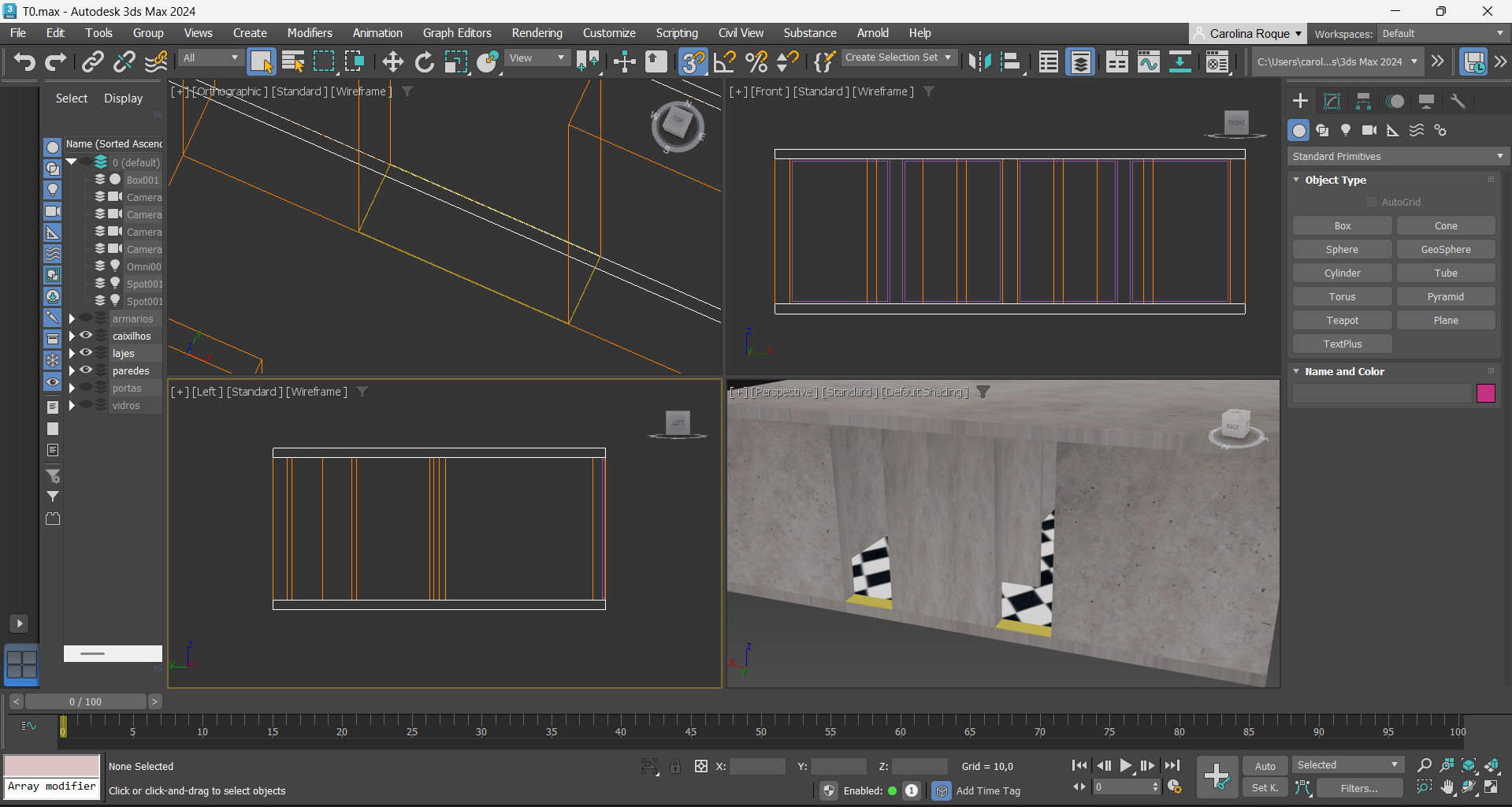Open the Modify panel tab icon
The height and width of the screenshot is (807, 1512).
1332,101
